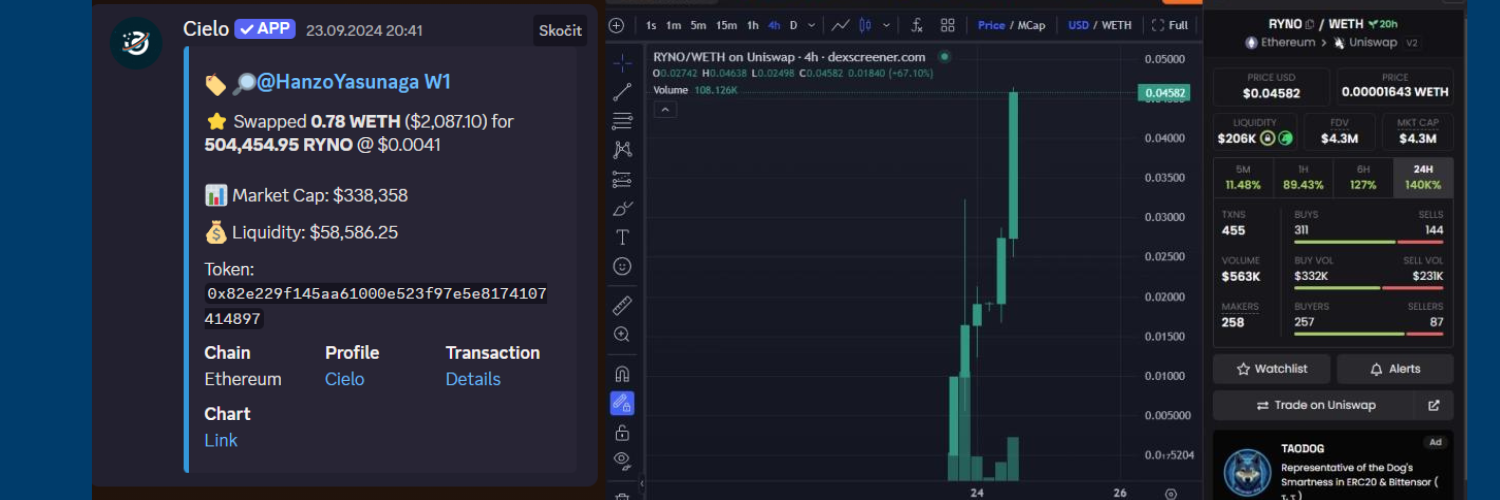Select the XABCD pattern tool
The image size is (1500, 500).
pos(622,150)
